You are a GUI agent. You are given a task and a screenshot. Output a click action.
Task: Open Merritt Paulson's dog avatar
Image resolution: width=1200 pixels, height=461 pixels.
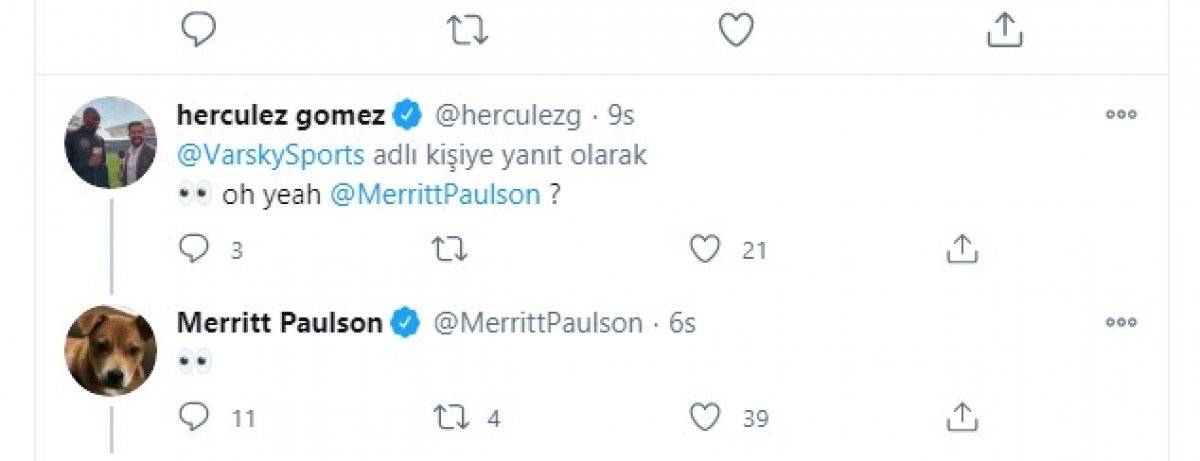point(110,350)
